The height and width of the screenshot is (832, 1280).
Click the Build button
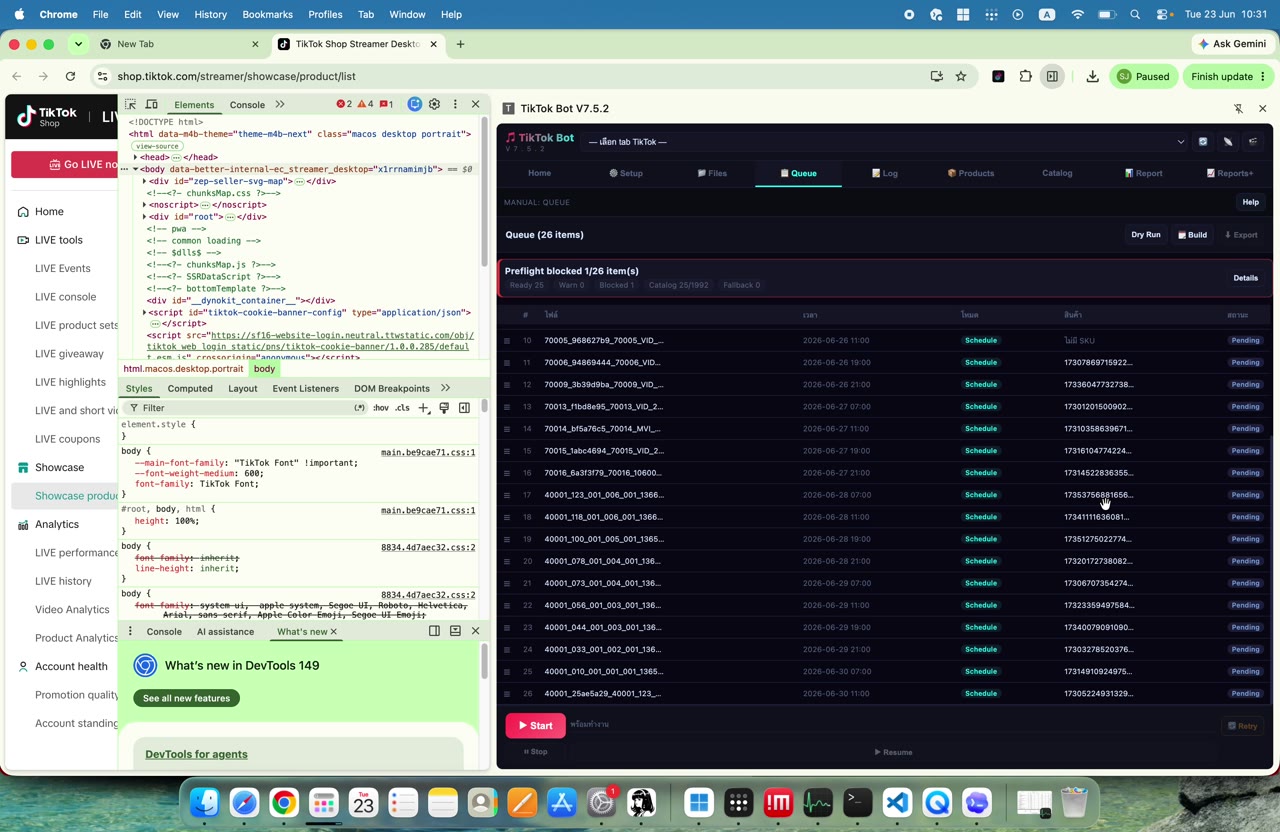tap(1192, 235)
